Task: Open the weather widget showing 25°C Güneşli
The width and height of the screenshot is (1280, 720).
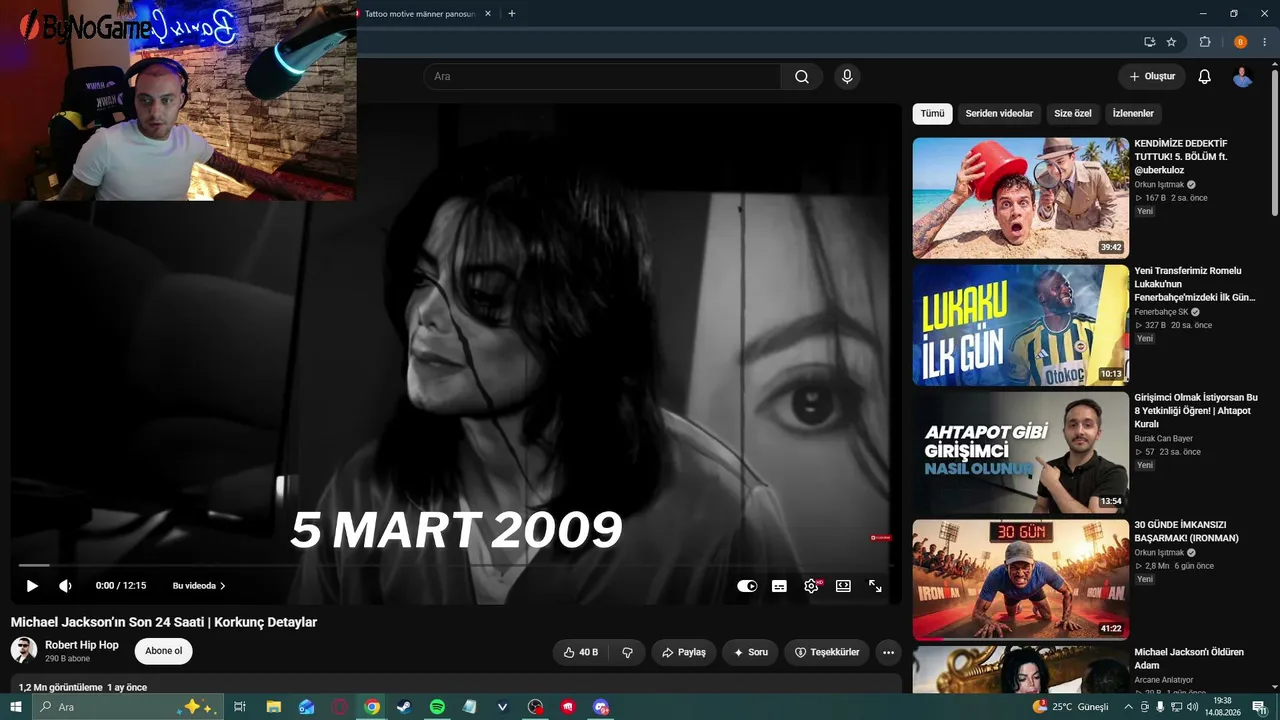Action: [1070, 707]
